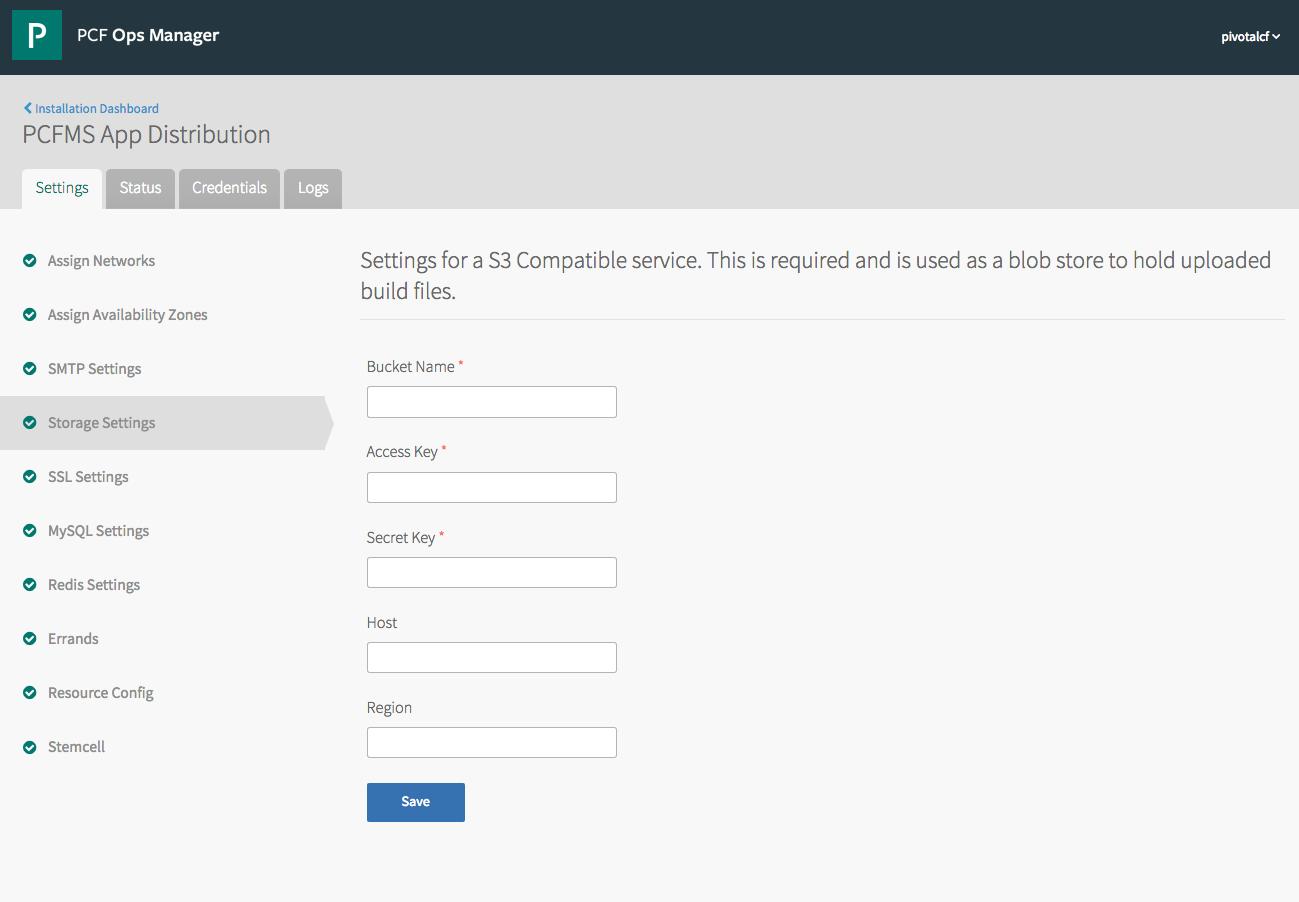The height and width of the screenshot is (902, 1299).
Task: Click the Pivotal P logo icon
Action: point(37,36)
